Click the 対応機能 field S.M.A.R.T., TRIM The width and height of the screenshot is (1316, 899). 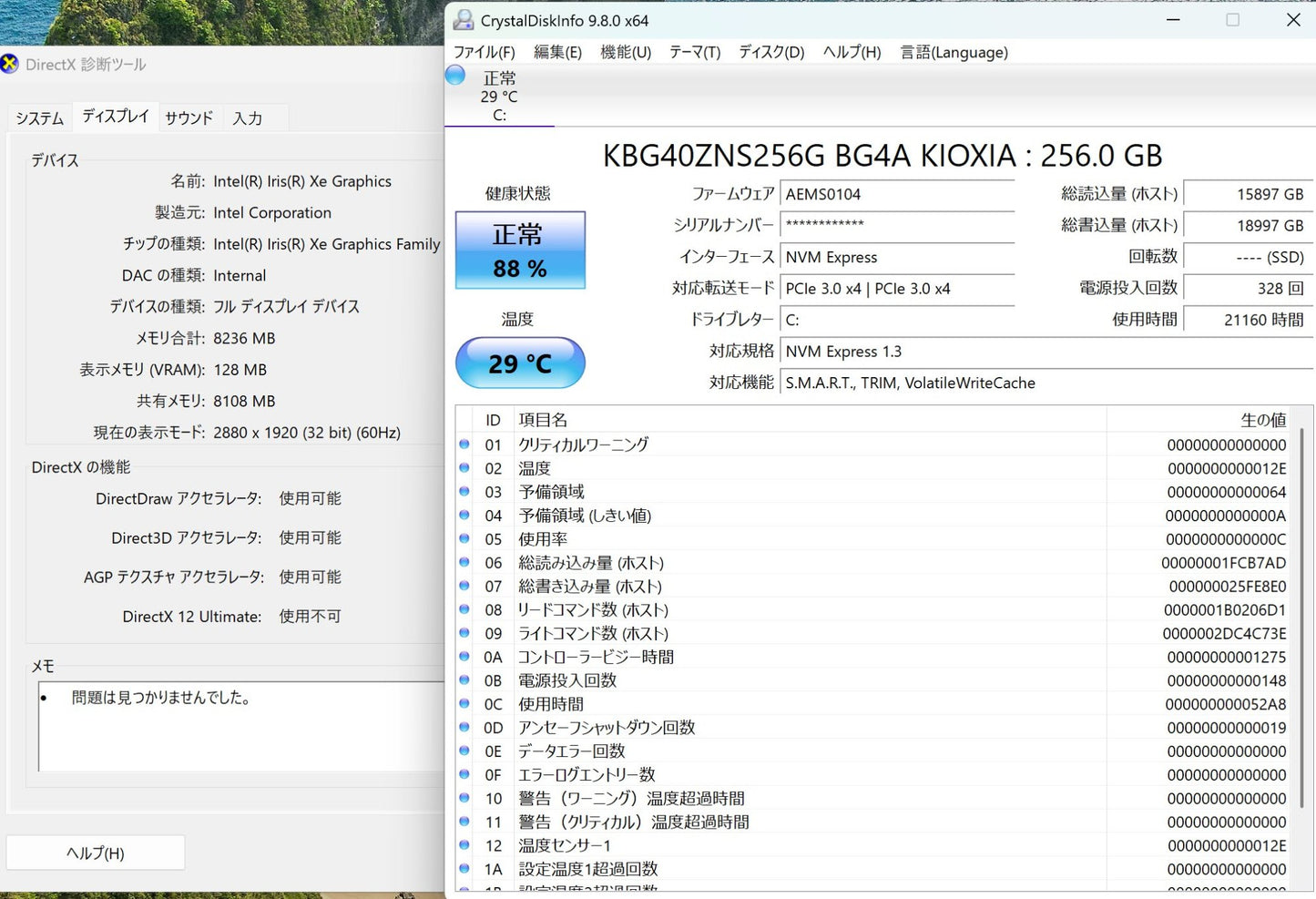coord(1046,383)
